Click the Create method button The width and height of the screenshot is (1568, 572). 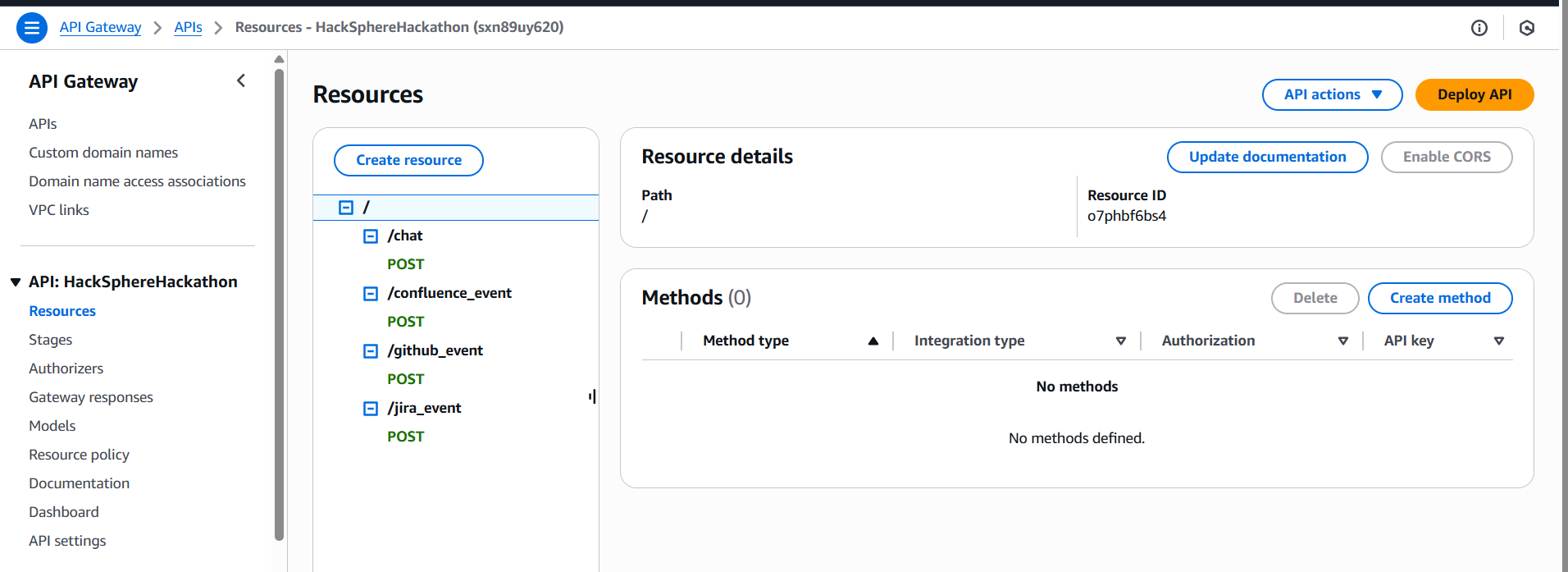pyautogui.click(x=1439, y=298)
